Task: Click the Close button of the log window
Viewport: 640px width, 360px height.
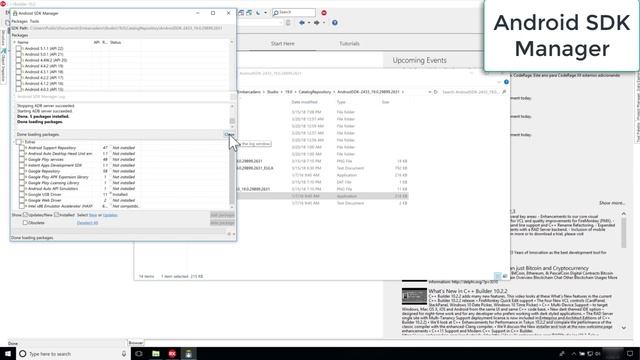Action: 229,134
